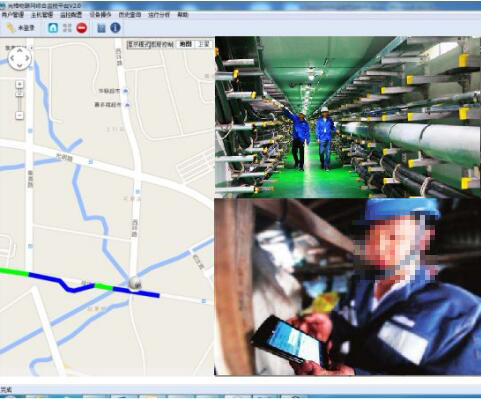Click the map zoom slider handle
Screen dimensions: 481x399
pos(20,94)
